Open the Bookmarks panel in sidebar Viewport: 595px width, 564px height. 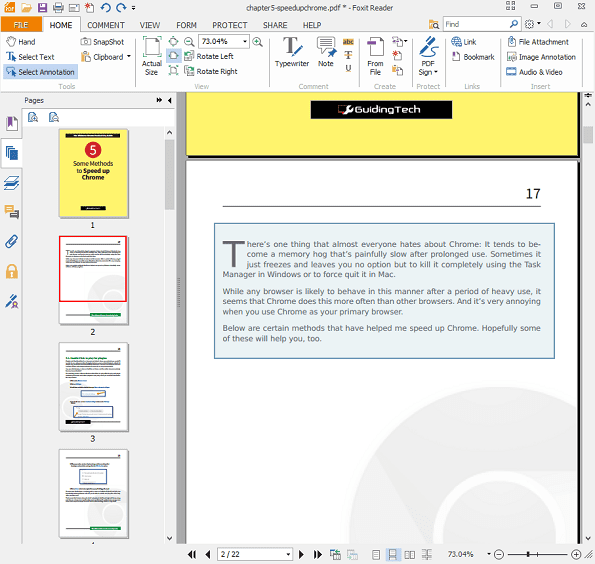pos(12,124)
